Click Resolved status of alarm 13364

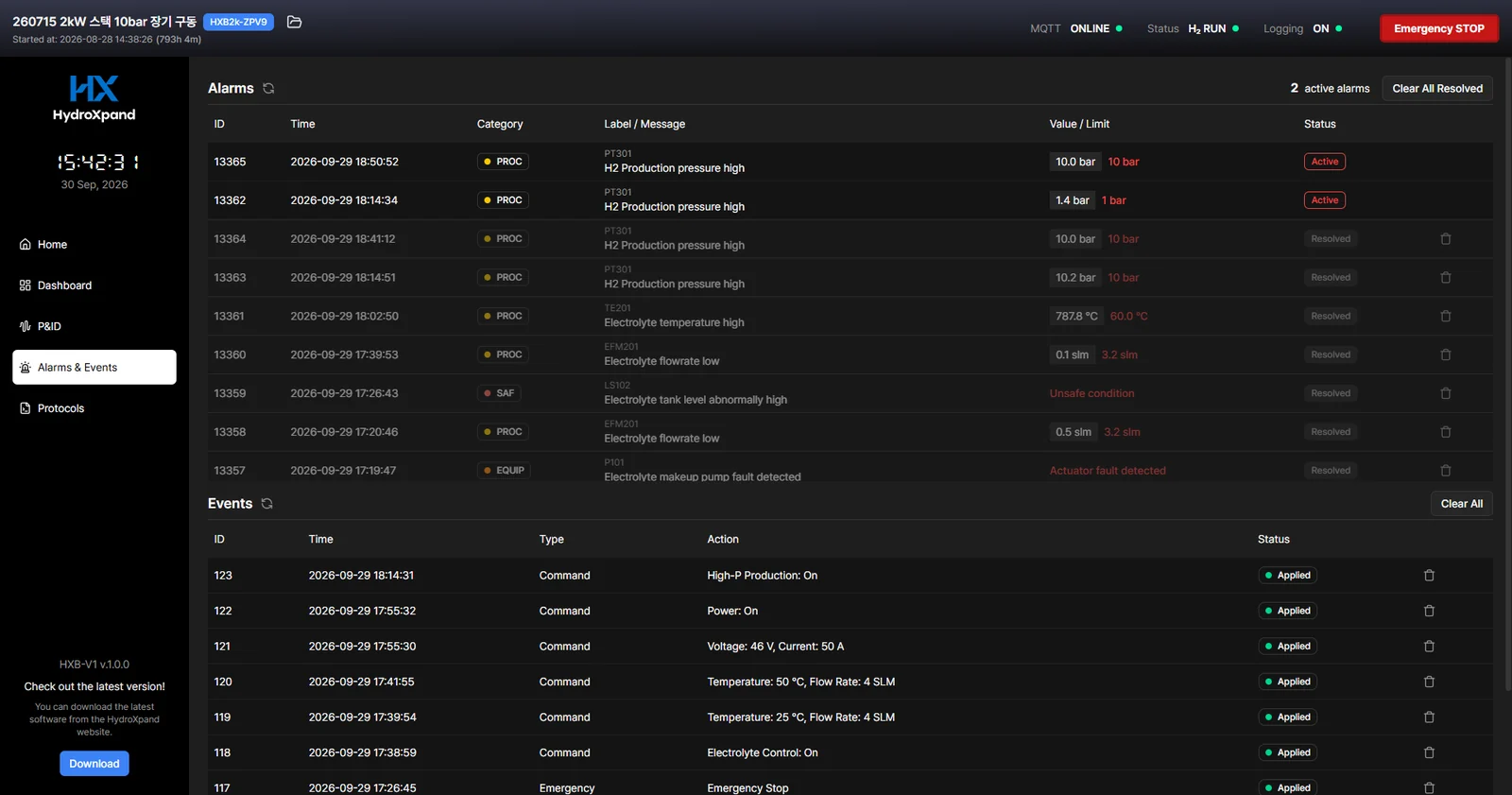click(x=1331, y=239)
